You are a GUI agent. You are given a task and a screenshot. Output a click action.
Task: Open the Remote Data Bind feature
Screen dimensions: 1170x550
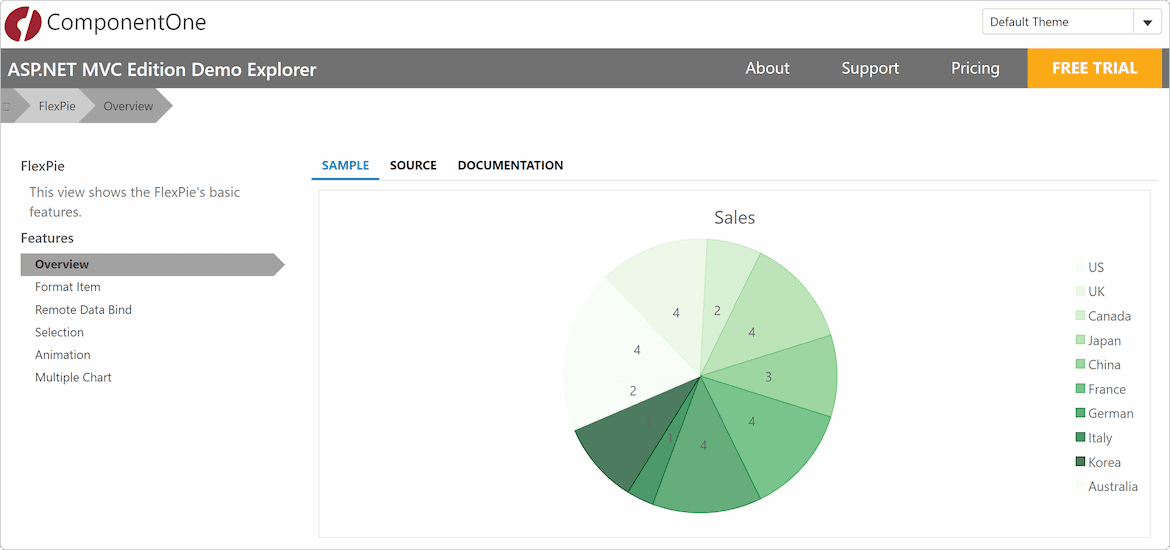pyautogui.click(x=83, y=310)
